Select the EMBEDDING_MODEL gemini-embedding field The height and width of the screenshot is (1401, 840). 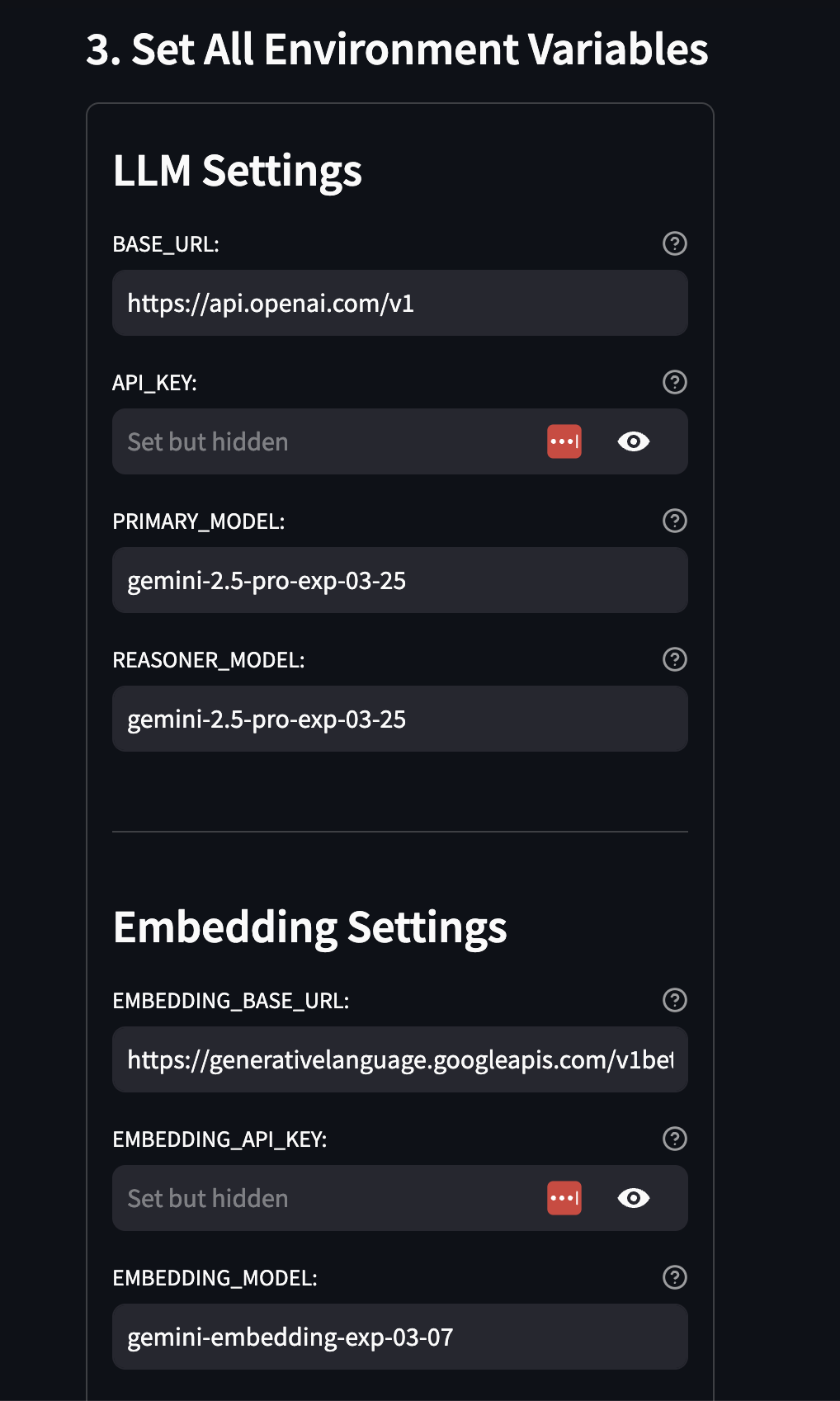coord(400,1337)
